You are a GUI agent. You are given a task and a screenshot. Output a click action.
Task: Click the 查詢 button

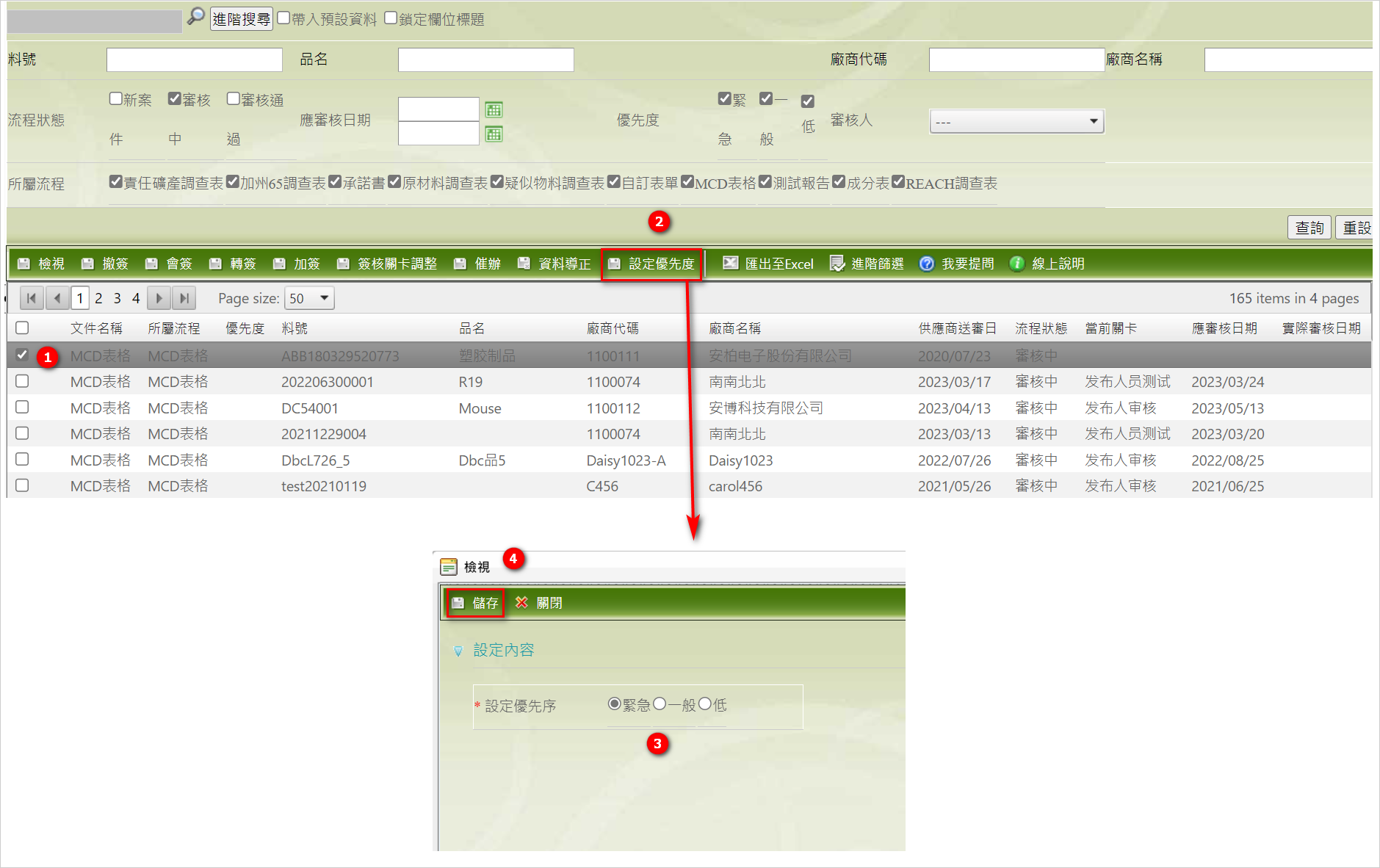[1309, 228]
